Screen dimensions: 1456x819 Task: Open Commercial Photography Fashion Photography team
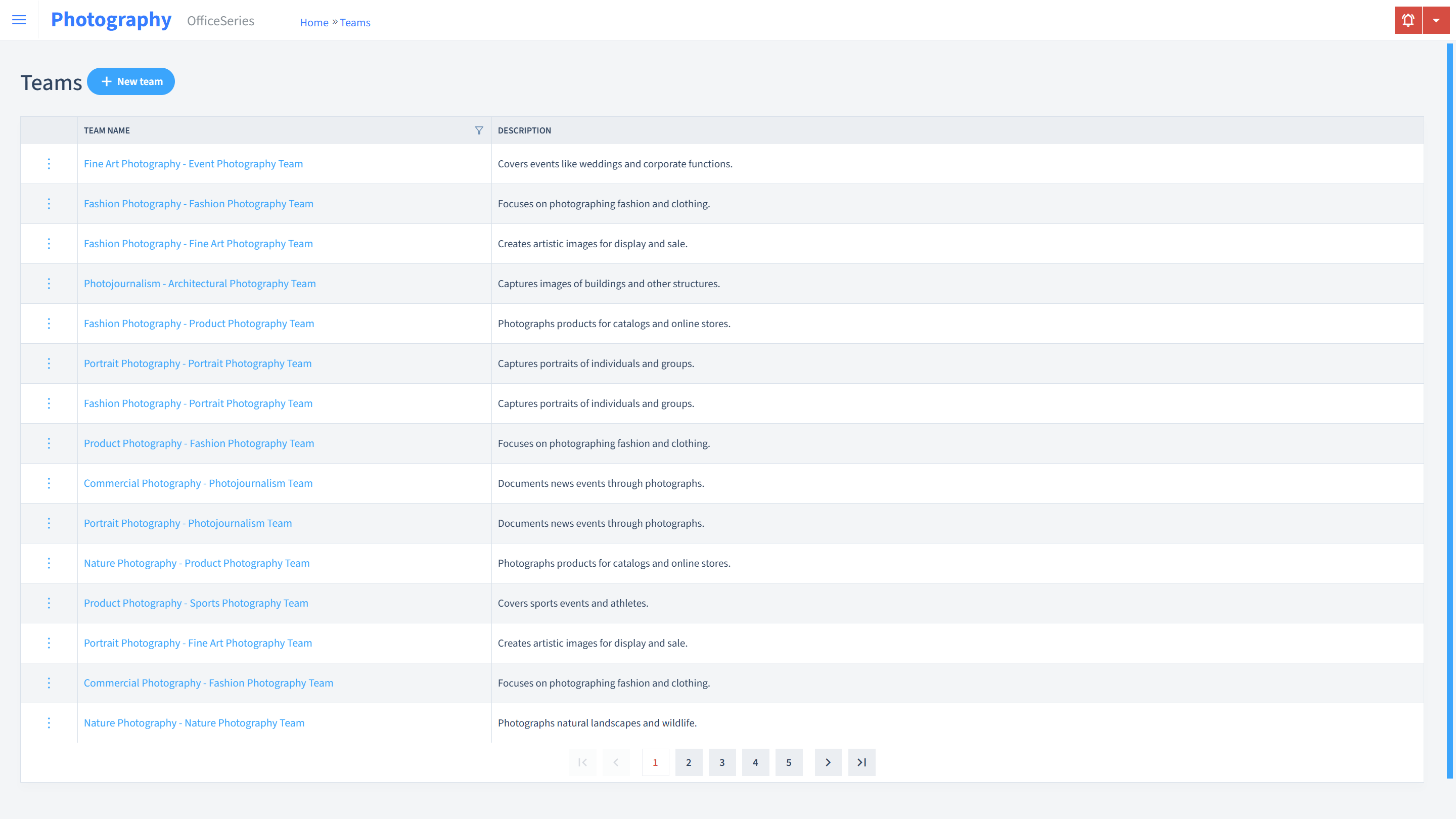click(x=208, y=682)
